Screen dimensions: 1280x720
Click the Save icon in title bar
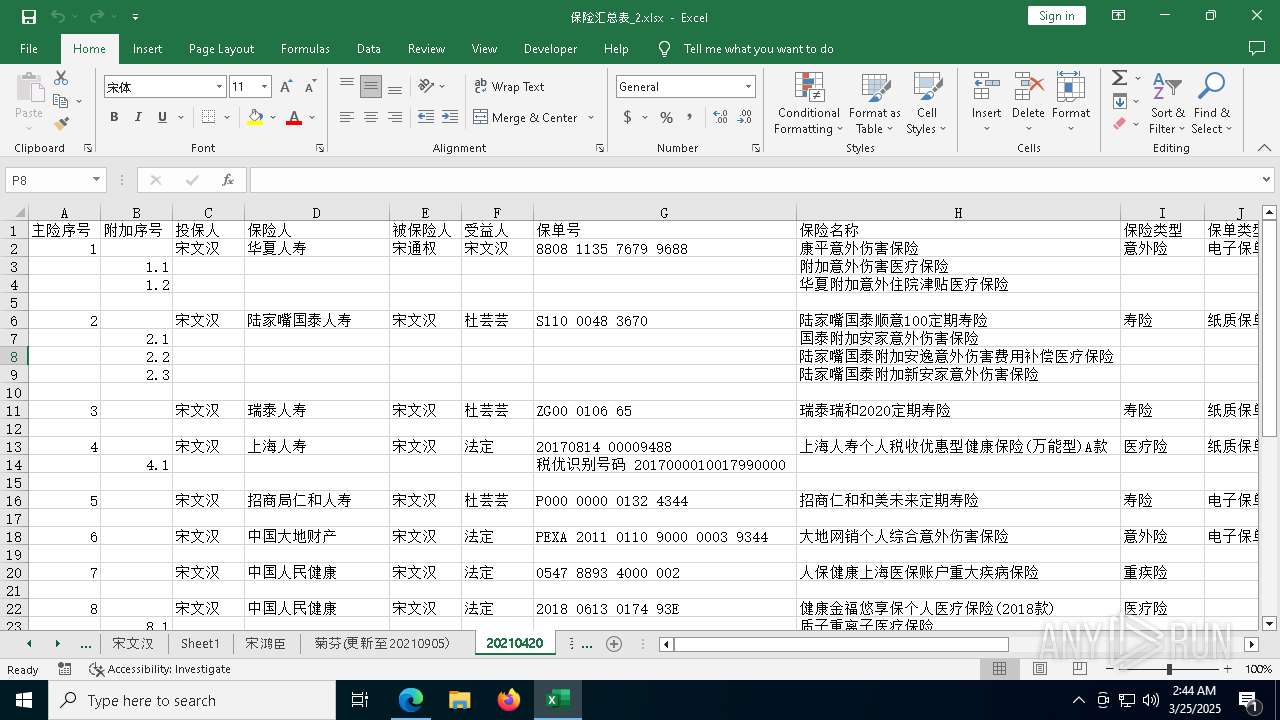pos(29,17)
